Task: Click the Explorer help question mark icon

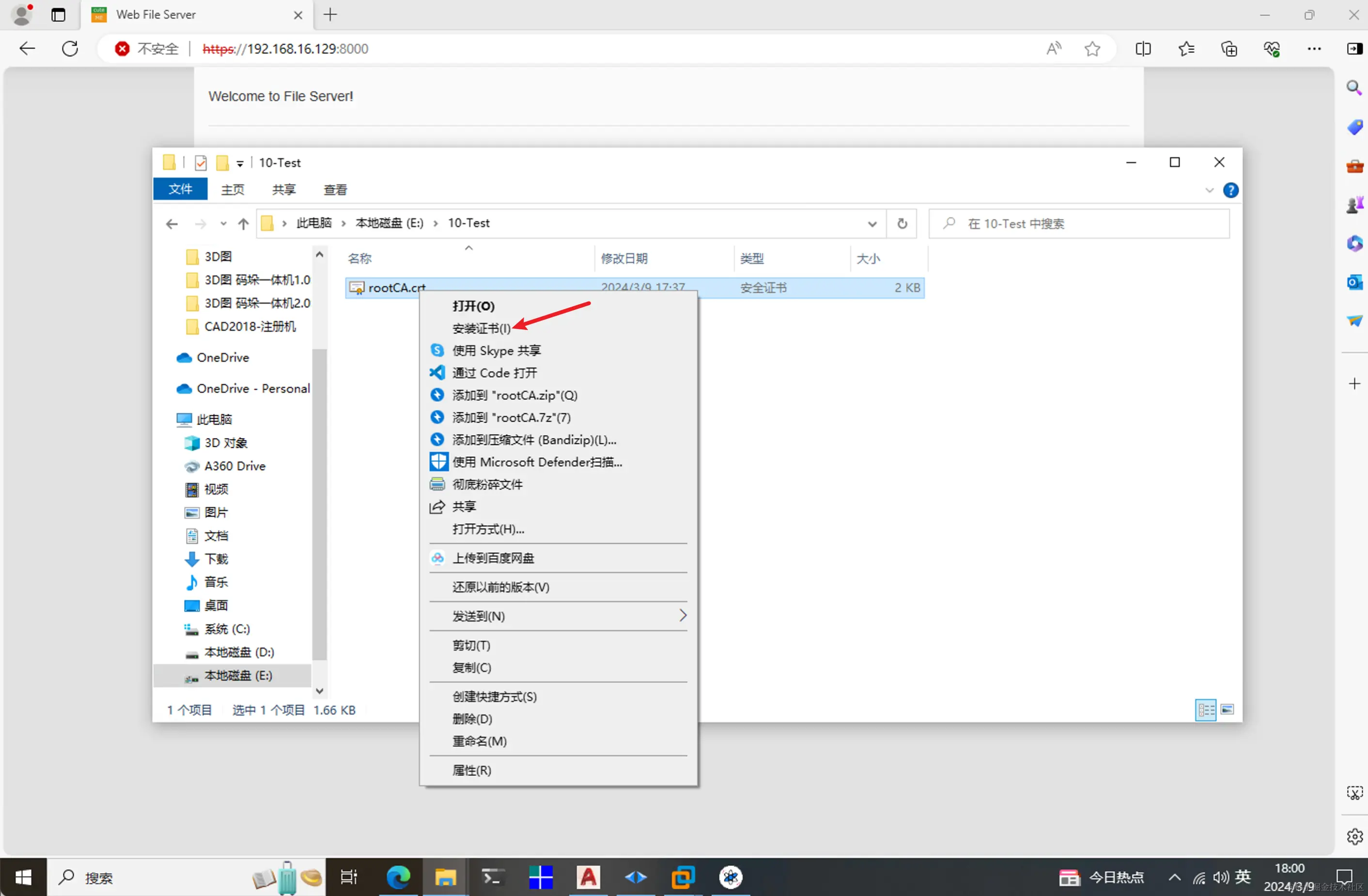Action: 1230,190
